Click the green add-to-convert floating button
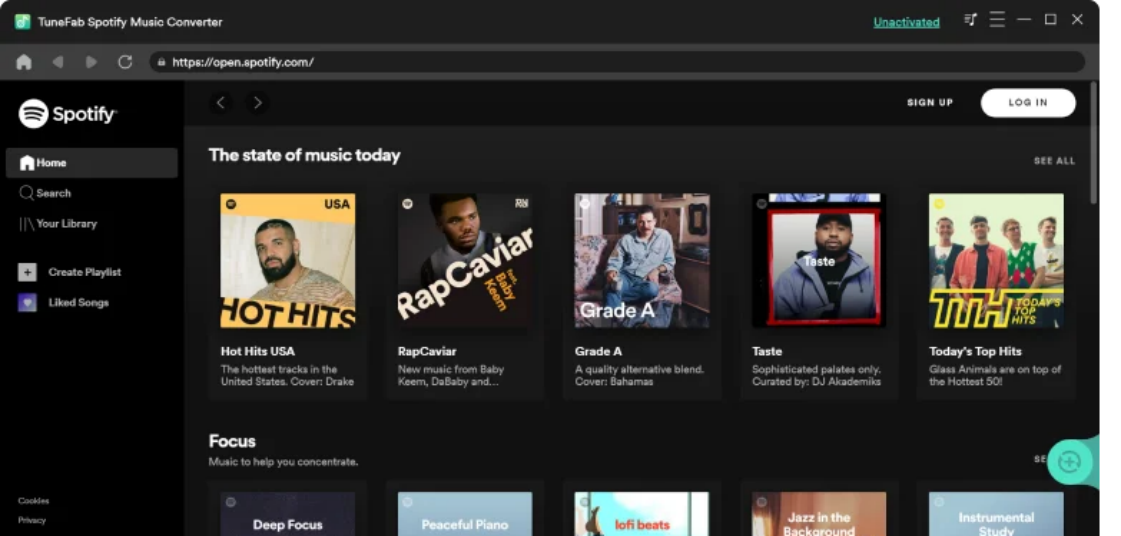This screenshot has height=536, width=1121. 1069,462
